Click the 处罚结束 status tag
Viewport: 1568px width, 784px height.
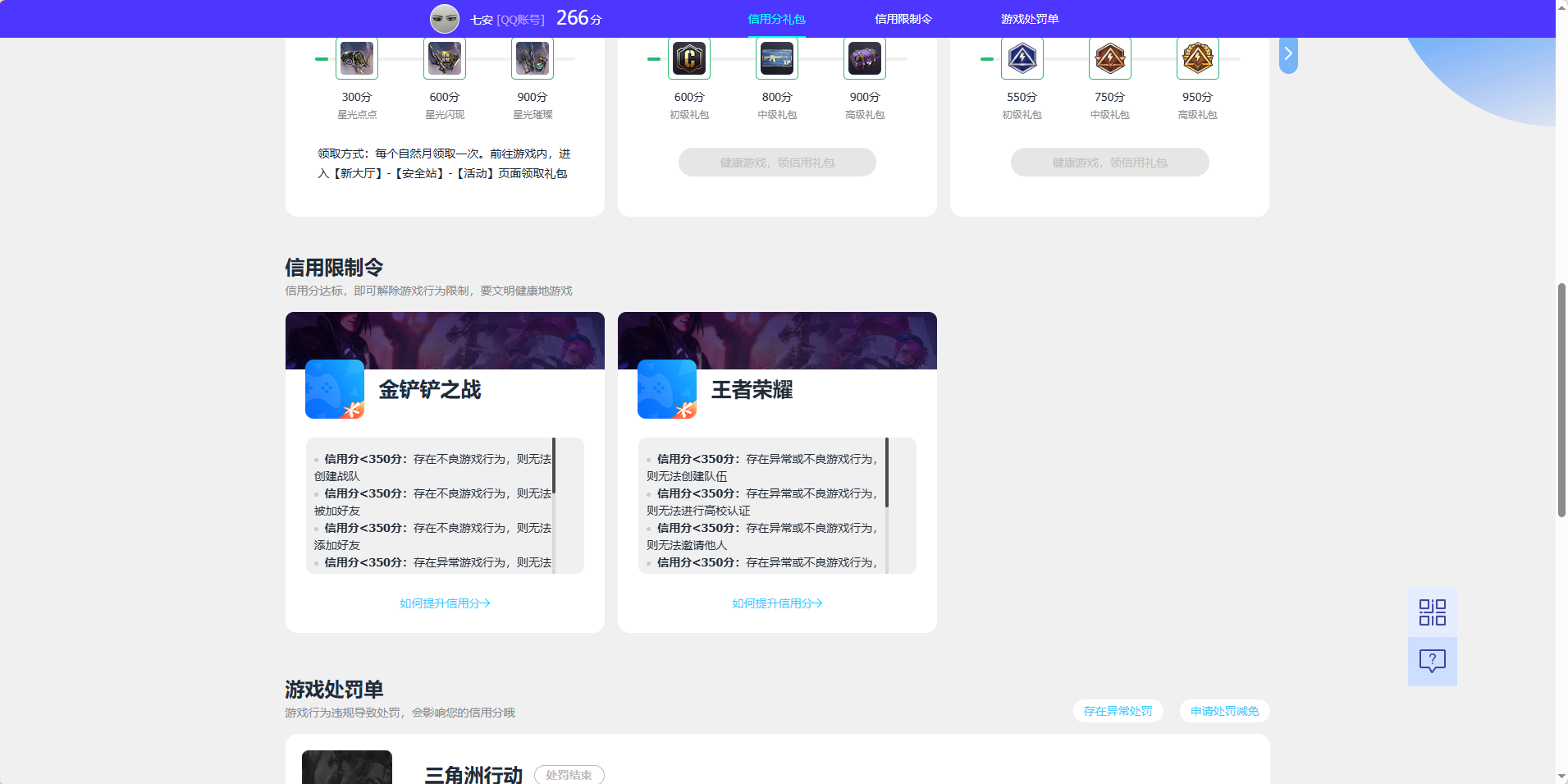pyautogui.click(x=569, y=775)
